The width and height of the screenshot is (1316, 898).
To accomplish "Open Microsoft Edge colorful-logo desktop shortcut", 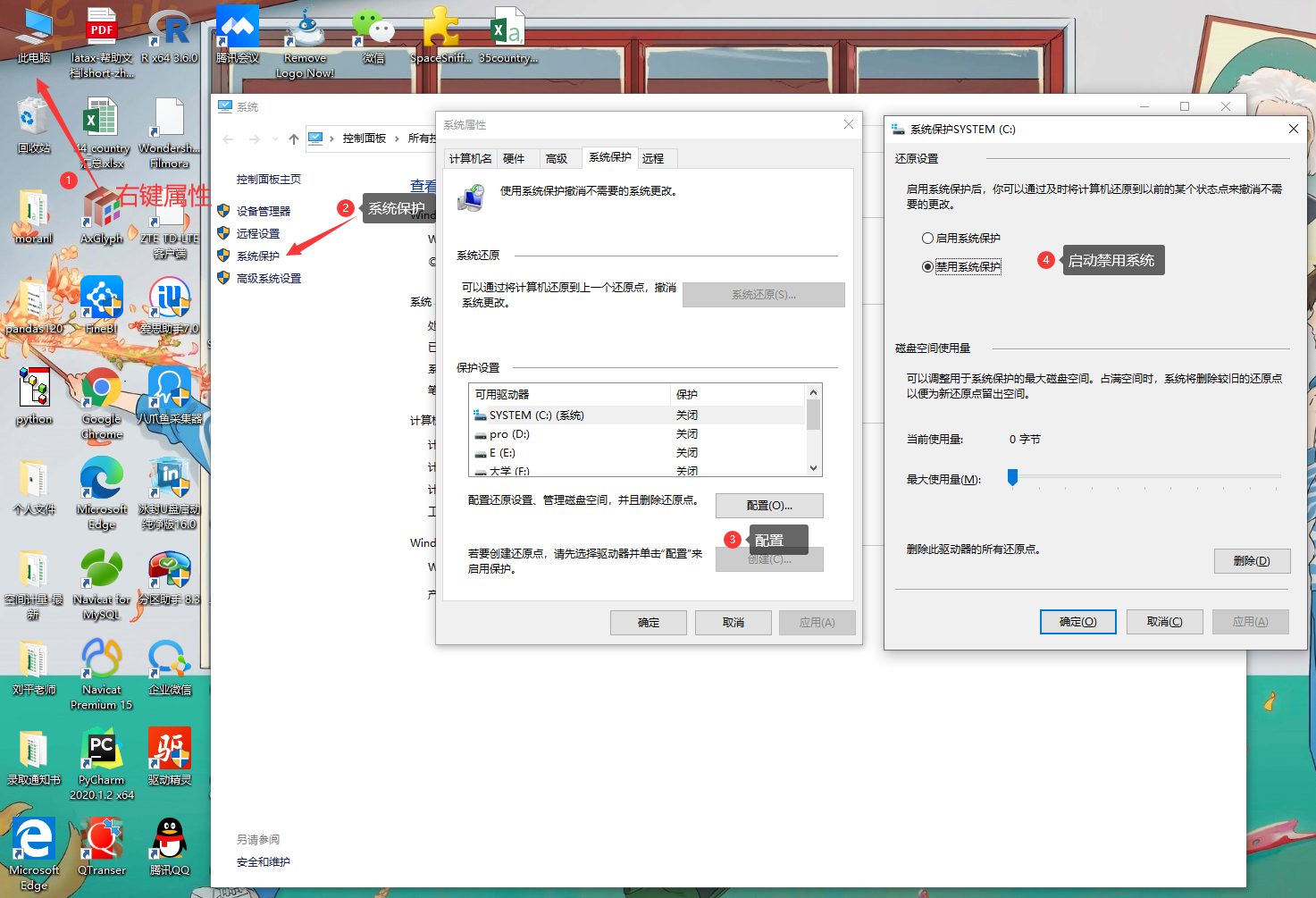I will pos(102,492).
